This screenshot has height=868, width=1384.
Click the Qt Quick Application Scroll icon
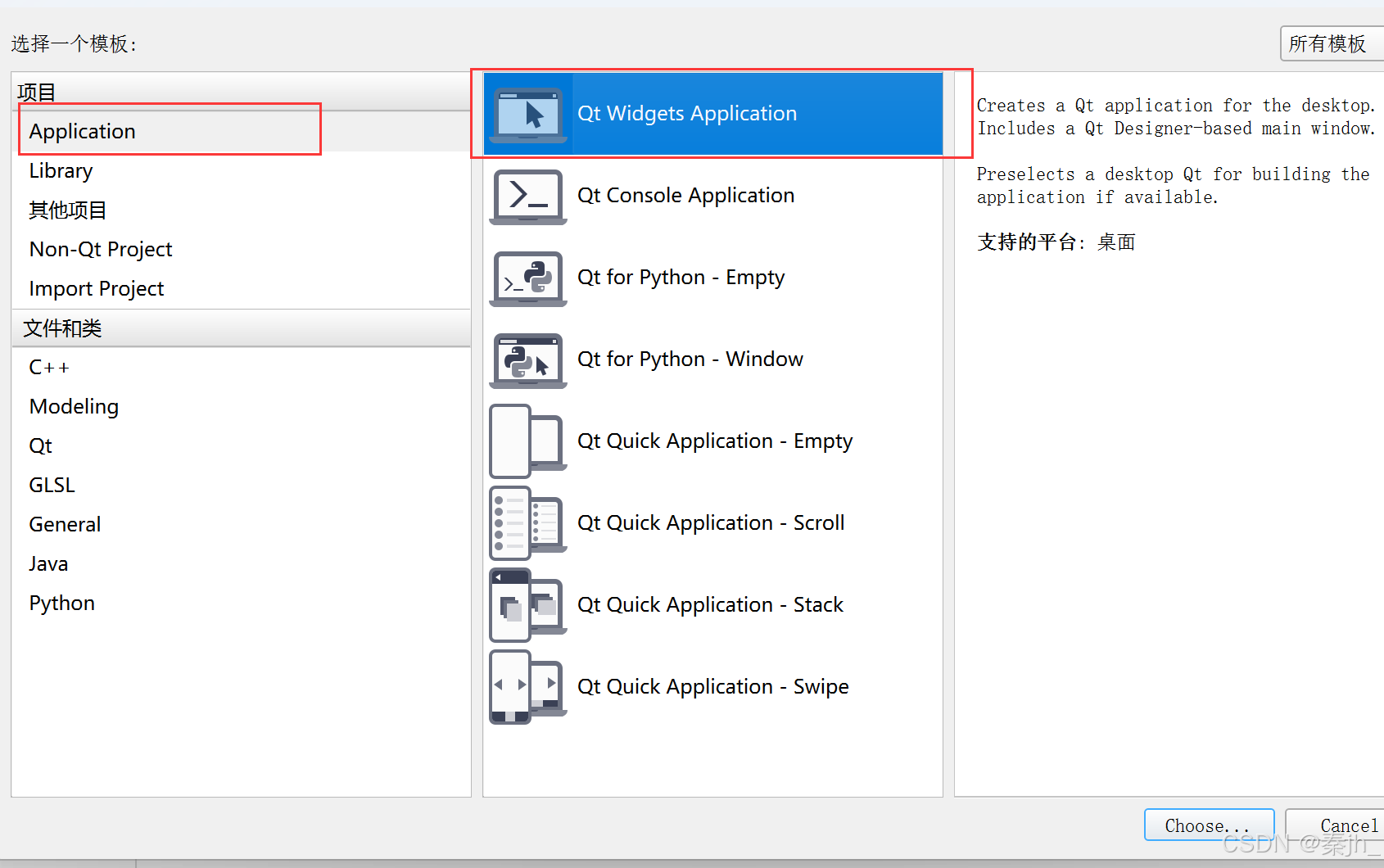528,523
